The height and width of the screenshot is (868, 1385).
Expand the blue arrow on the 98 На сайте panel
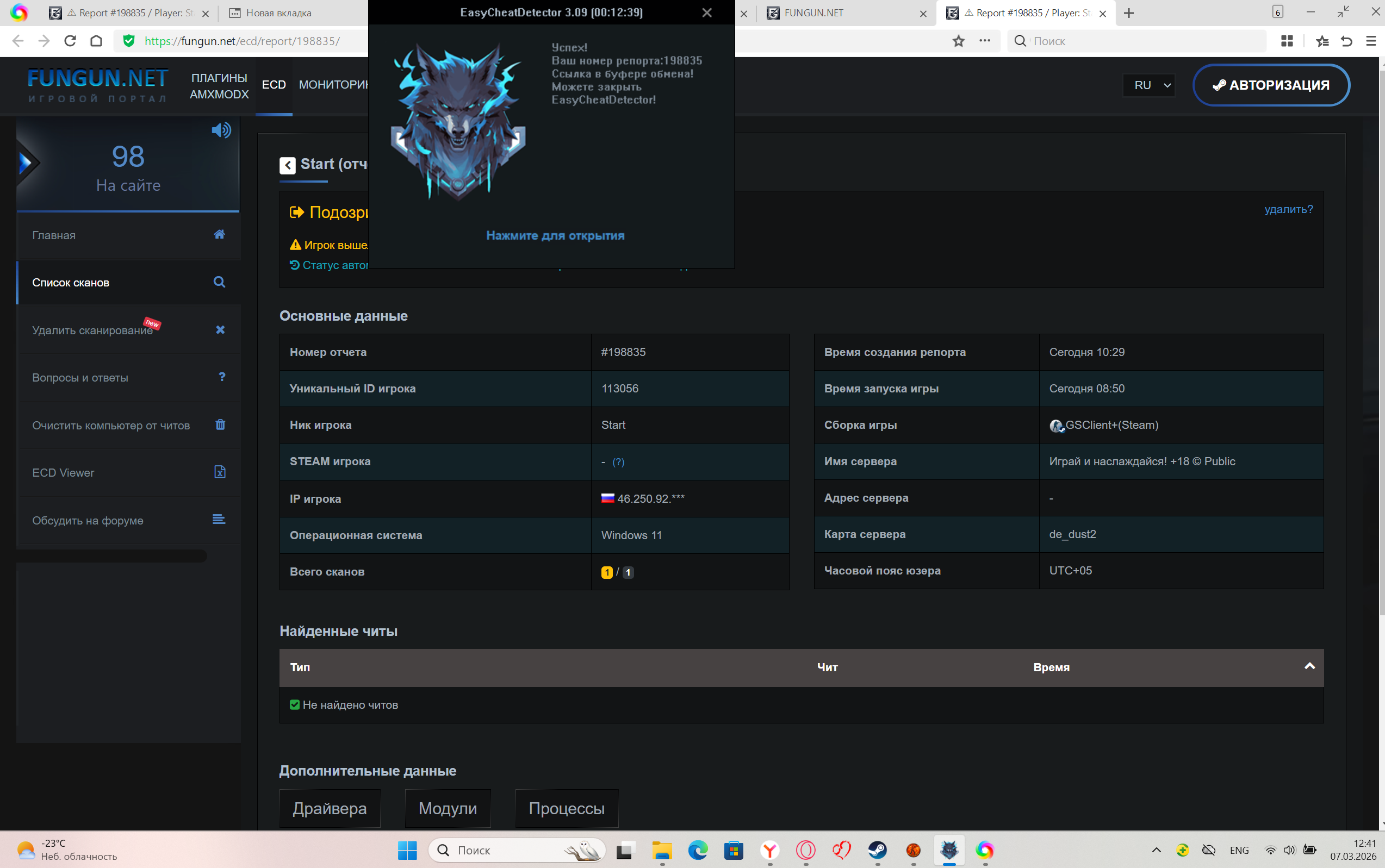coord(26,163)
